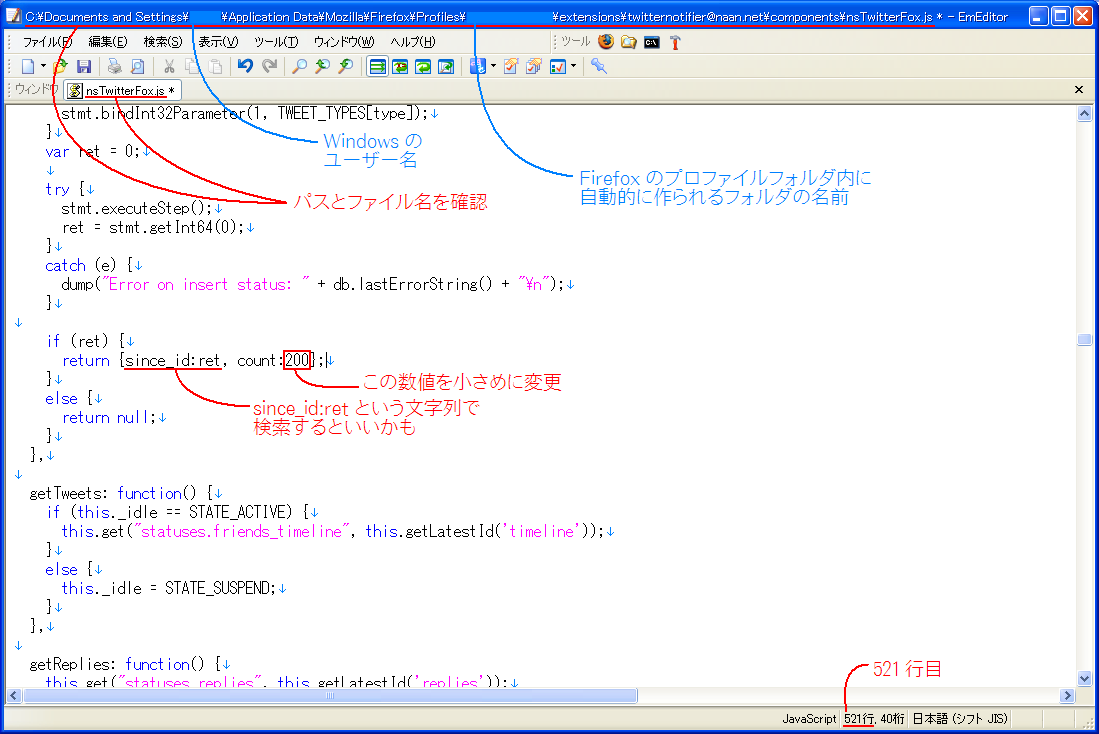Viewport: 1099px width, 734px height.
Task: Click the command prompt tool icon
Action: pos(652,42)
